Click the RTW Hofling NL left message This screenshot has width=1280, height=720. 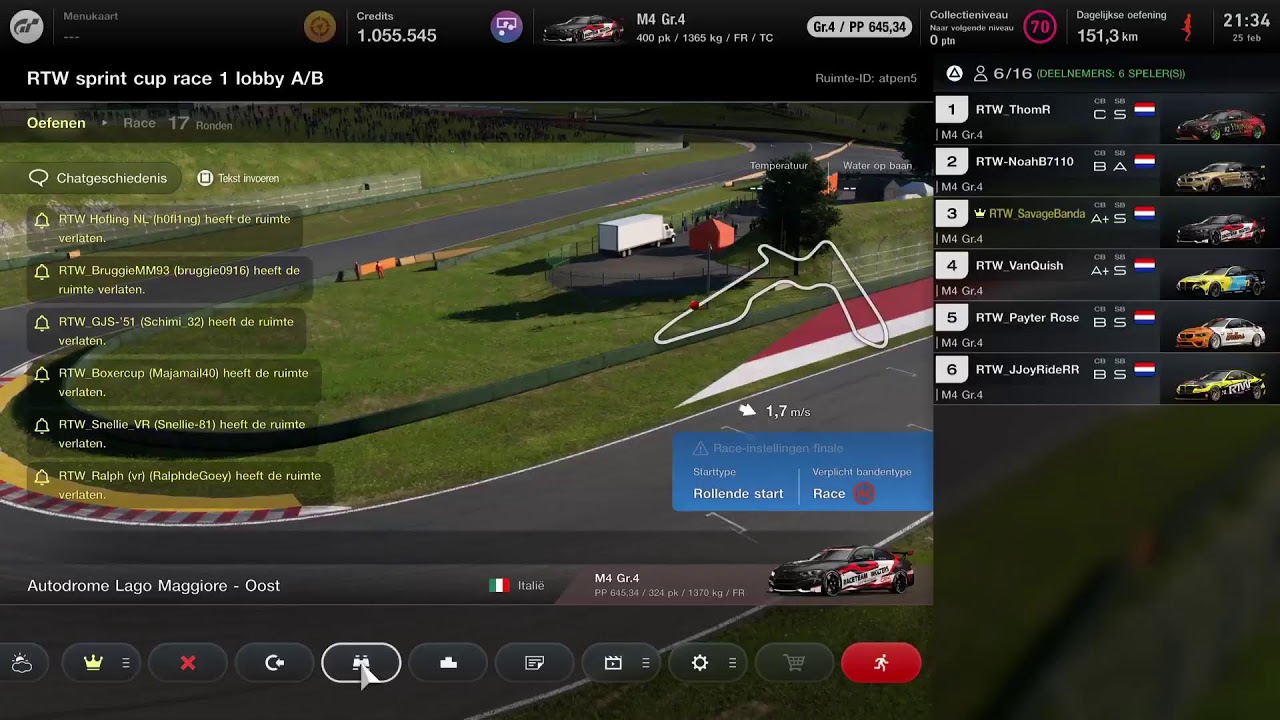pos(163,228)
